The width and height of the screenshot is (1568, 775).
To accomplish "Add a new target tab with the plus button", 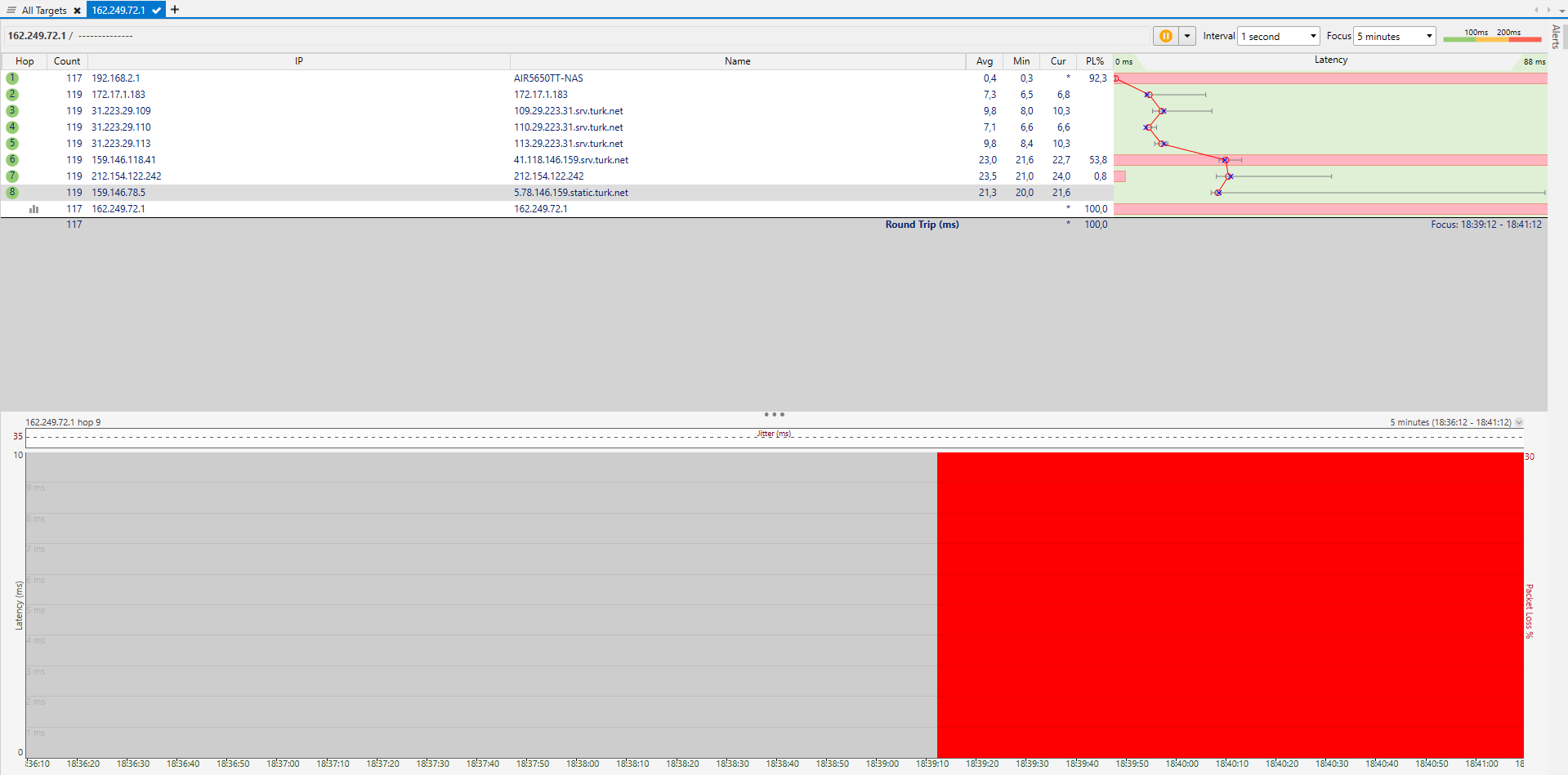I will [x=175, y=10].
